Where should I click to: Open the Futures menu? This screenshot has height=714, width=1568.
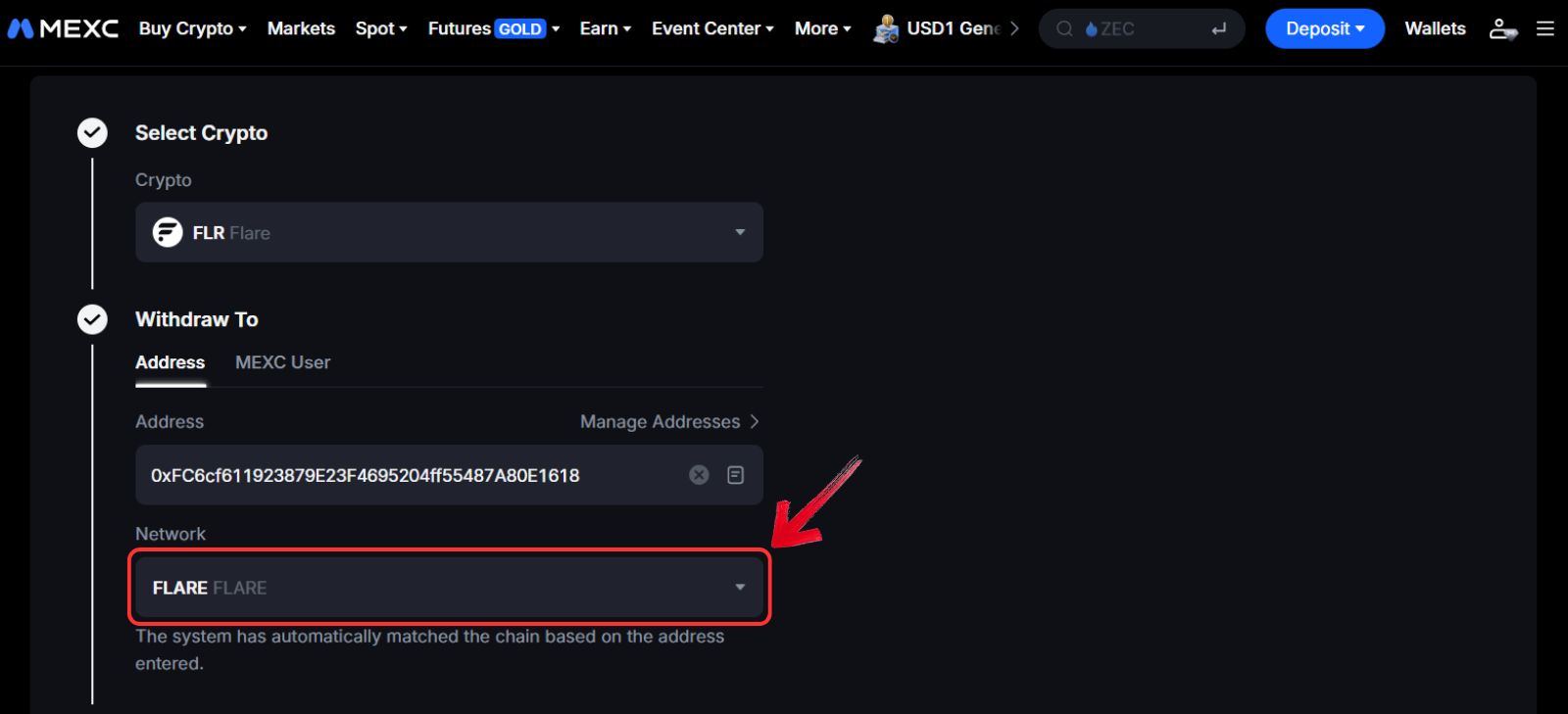pyautogui.click(x=493, y=28)
